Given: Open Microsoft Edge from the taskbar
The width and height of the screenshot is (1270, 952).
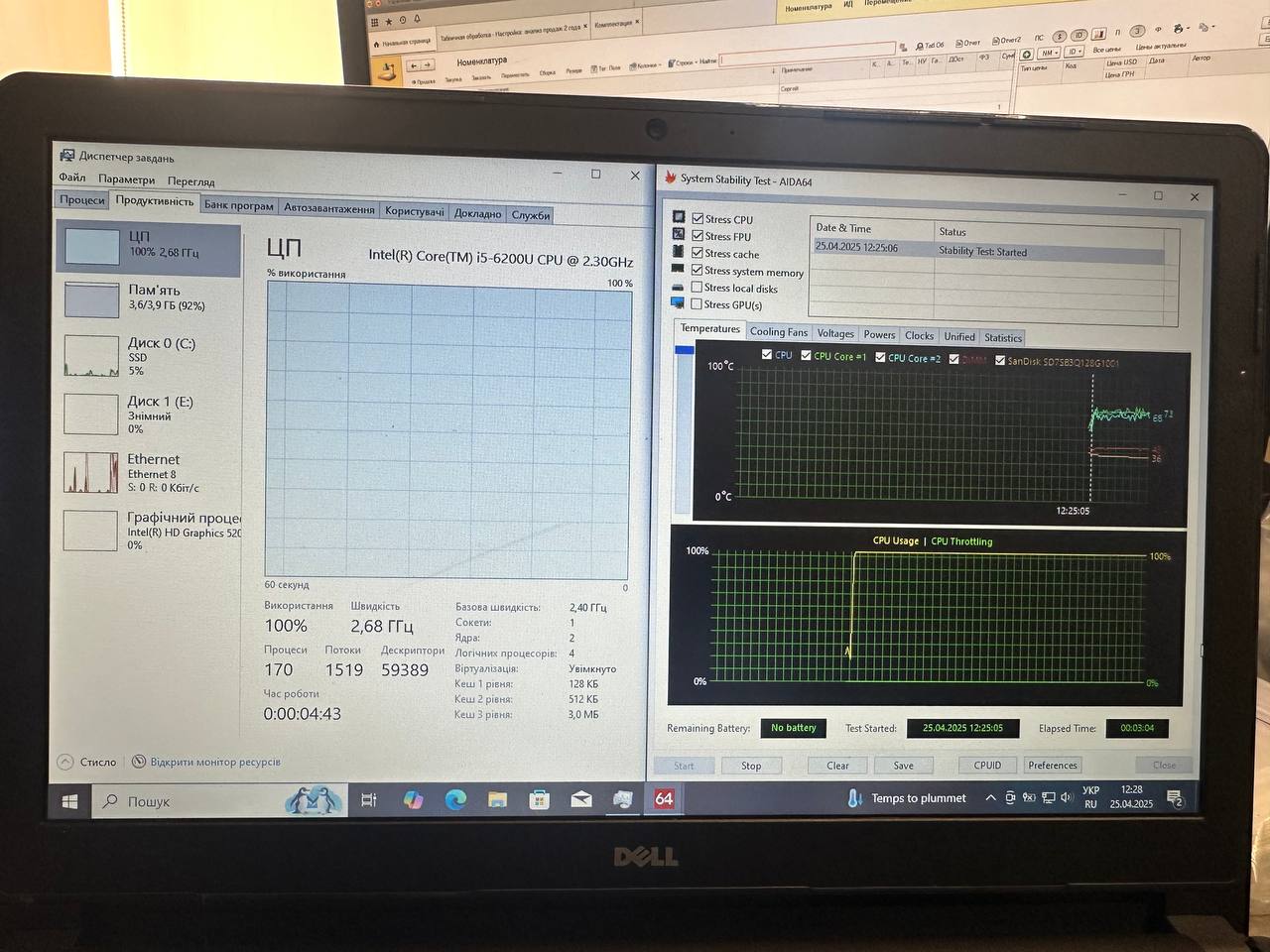Looking at the screenshot, I should [455, 799].
